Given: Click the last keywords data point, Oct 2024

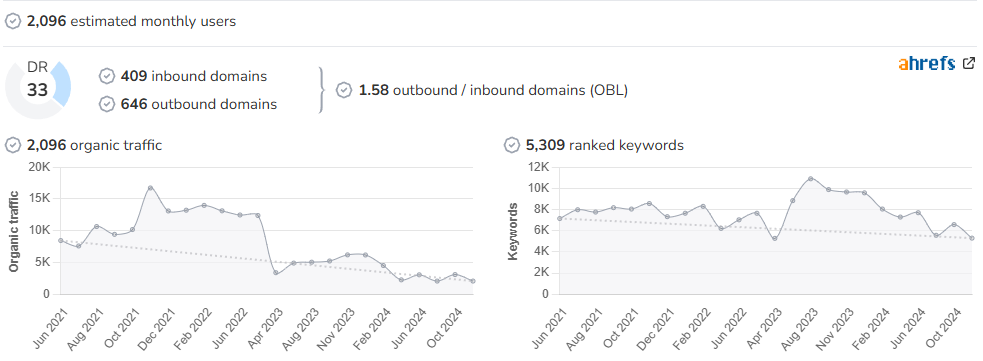Looking at the screenshot, I should [x=972, y=238].
